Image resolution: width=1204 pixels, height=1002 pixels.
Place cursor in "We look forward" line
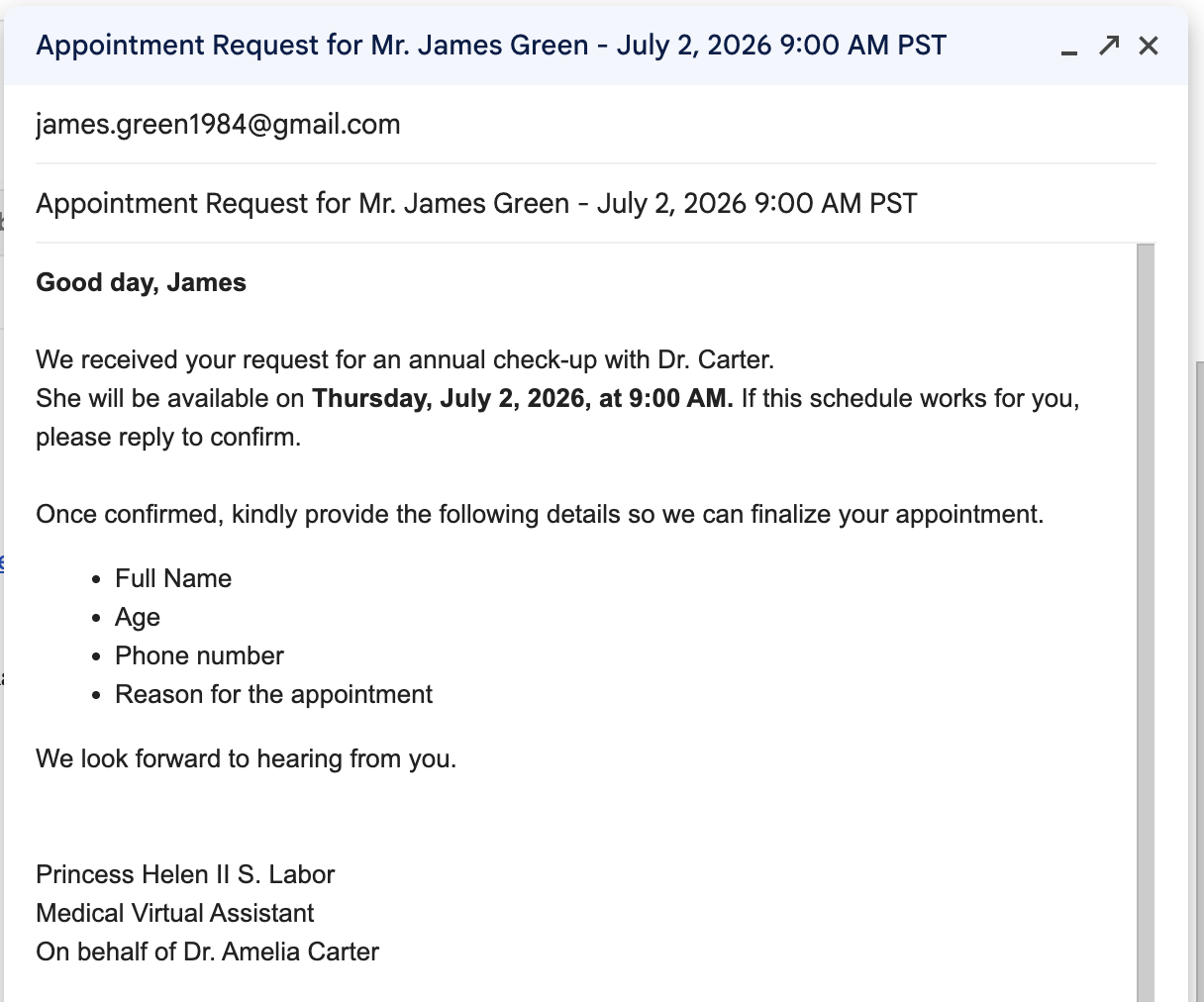tap(247, 759)
